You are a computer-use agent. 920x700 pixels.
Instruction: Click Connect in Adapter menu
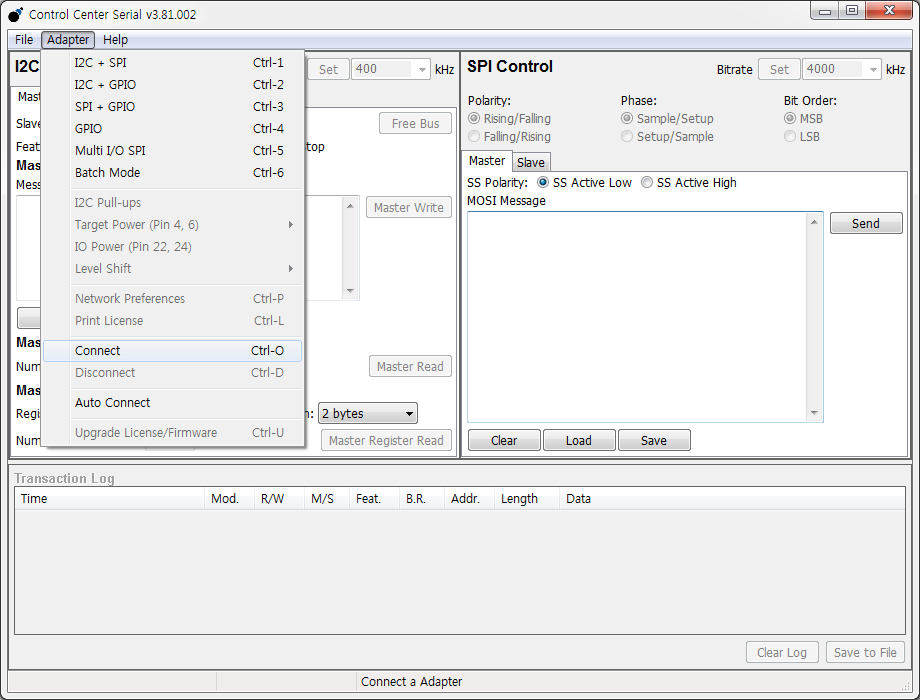(x=172, y=351)
